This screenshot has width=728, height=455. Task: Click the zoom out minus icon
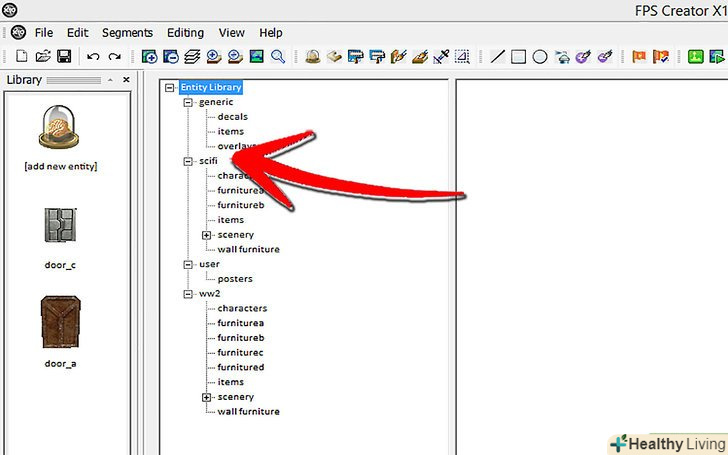pos(235,57)
